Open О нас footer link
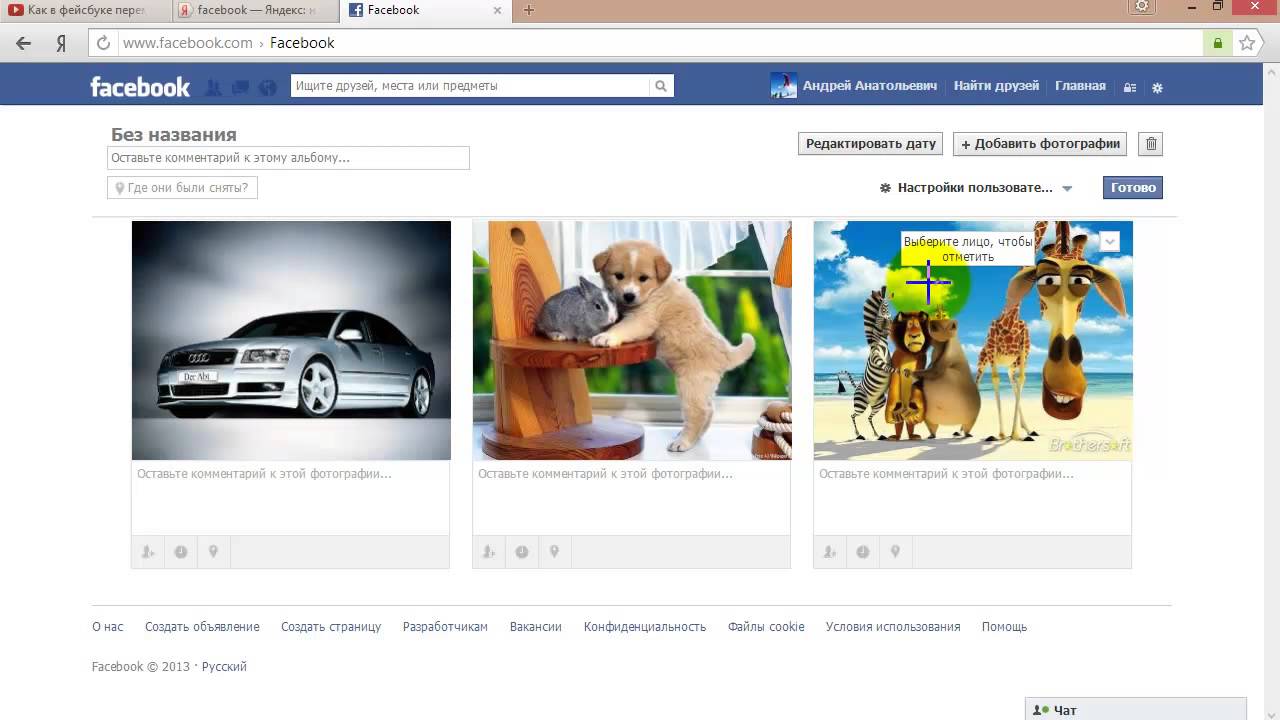 [108, 627]
